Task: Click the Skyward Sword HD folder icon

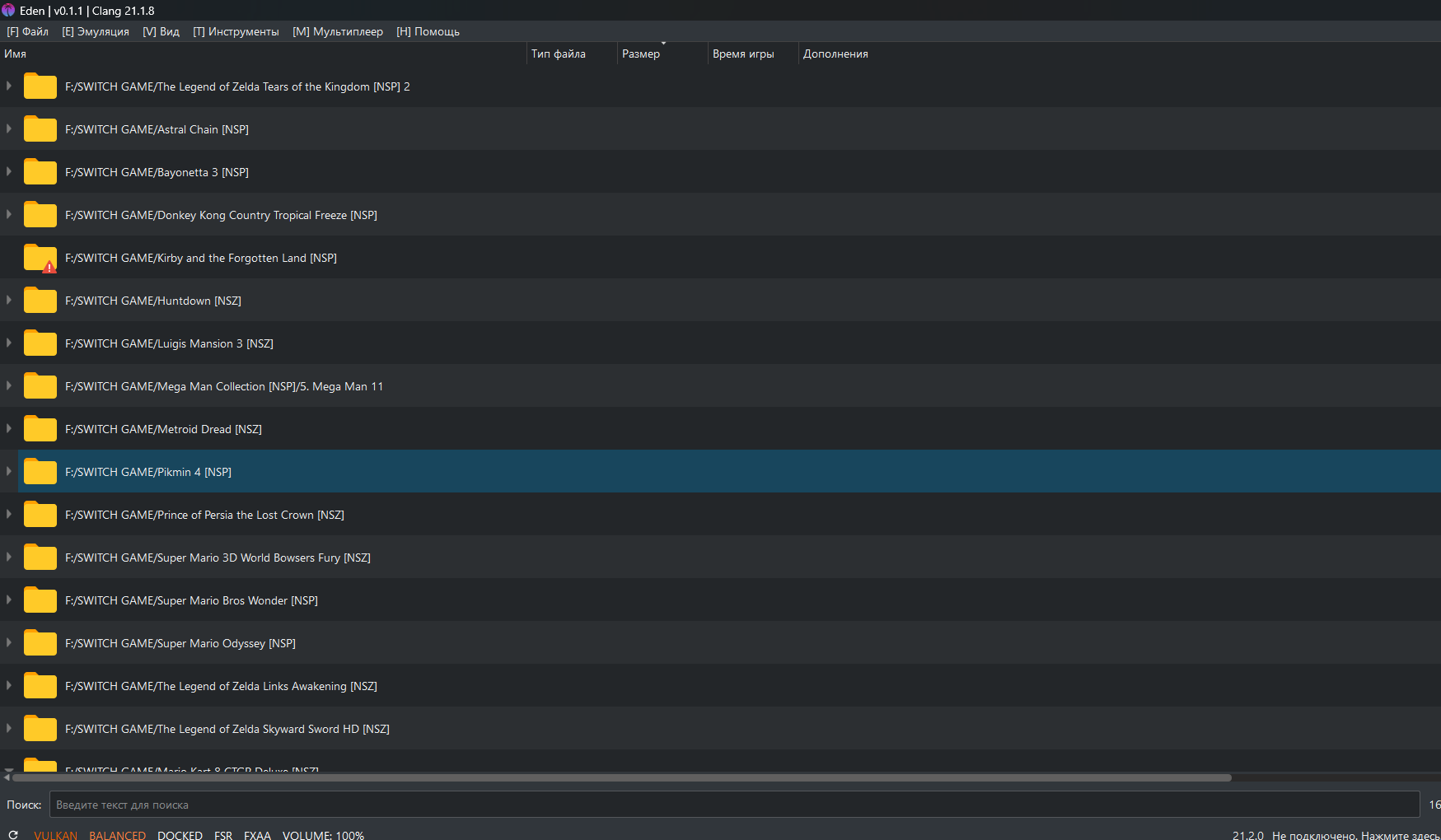Action: 40,729
